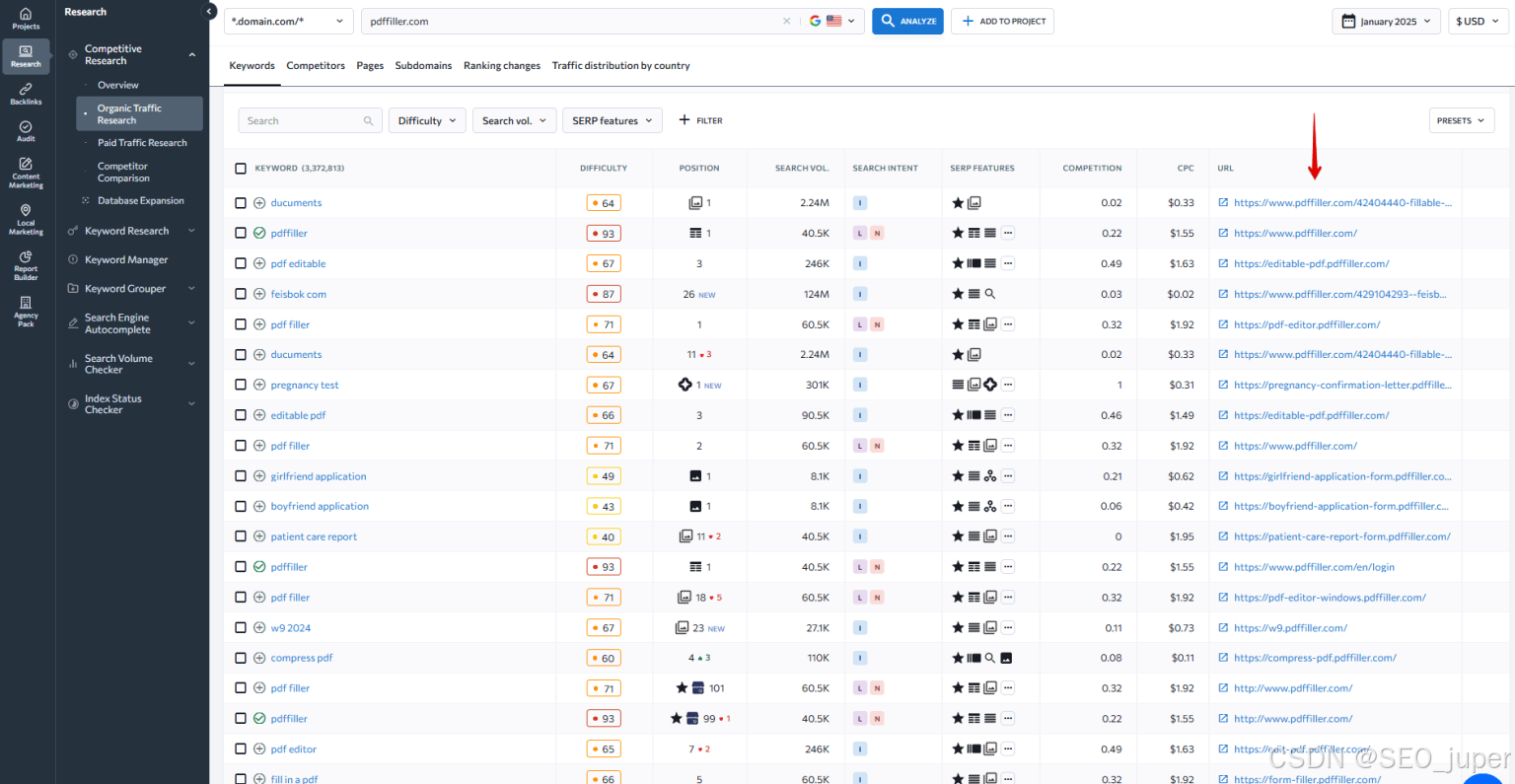Collapse sidebar with the arrow icon
Image resolution: width=1515 pixels, height=784 pixels.
point(208,12)
